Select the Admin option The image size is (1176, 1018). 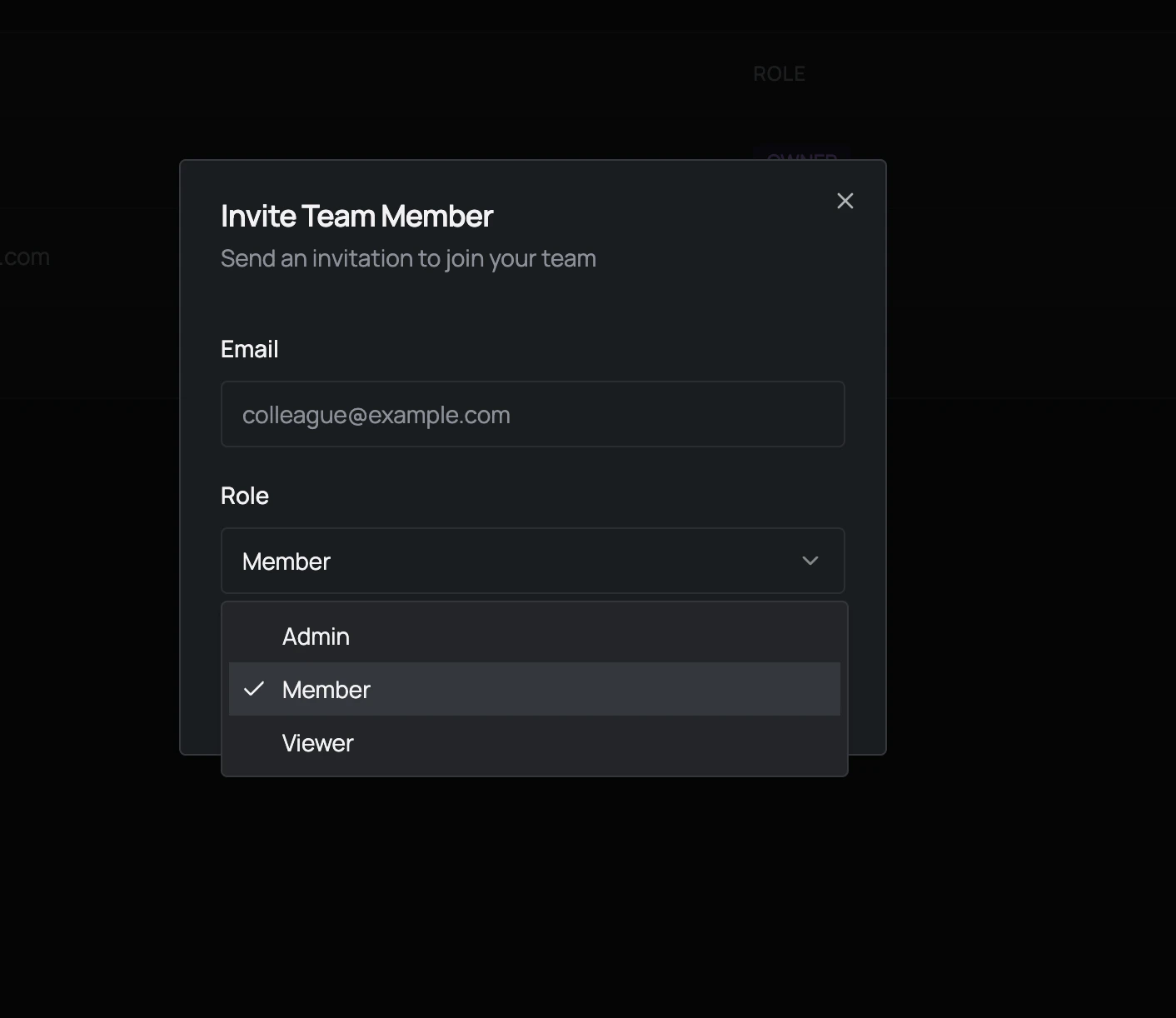316,636
